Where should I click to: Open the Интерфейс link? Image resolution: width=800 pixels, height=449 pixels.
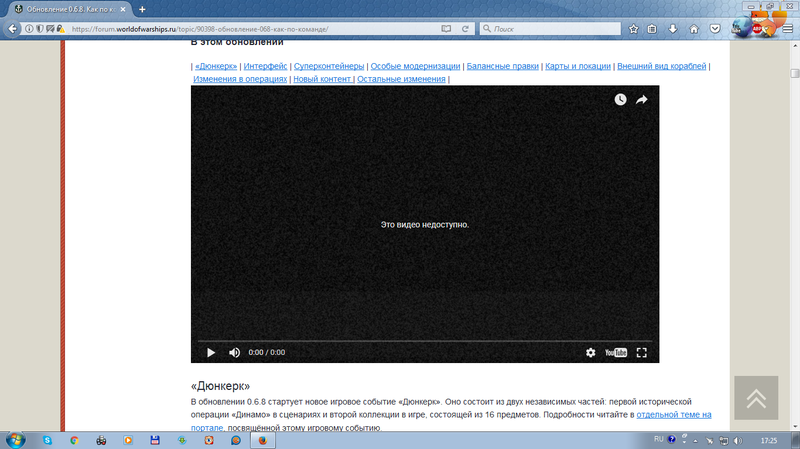tap(265, 66)
